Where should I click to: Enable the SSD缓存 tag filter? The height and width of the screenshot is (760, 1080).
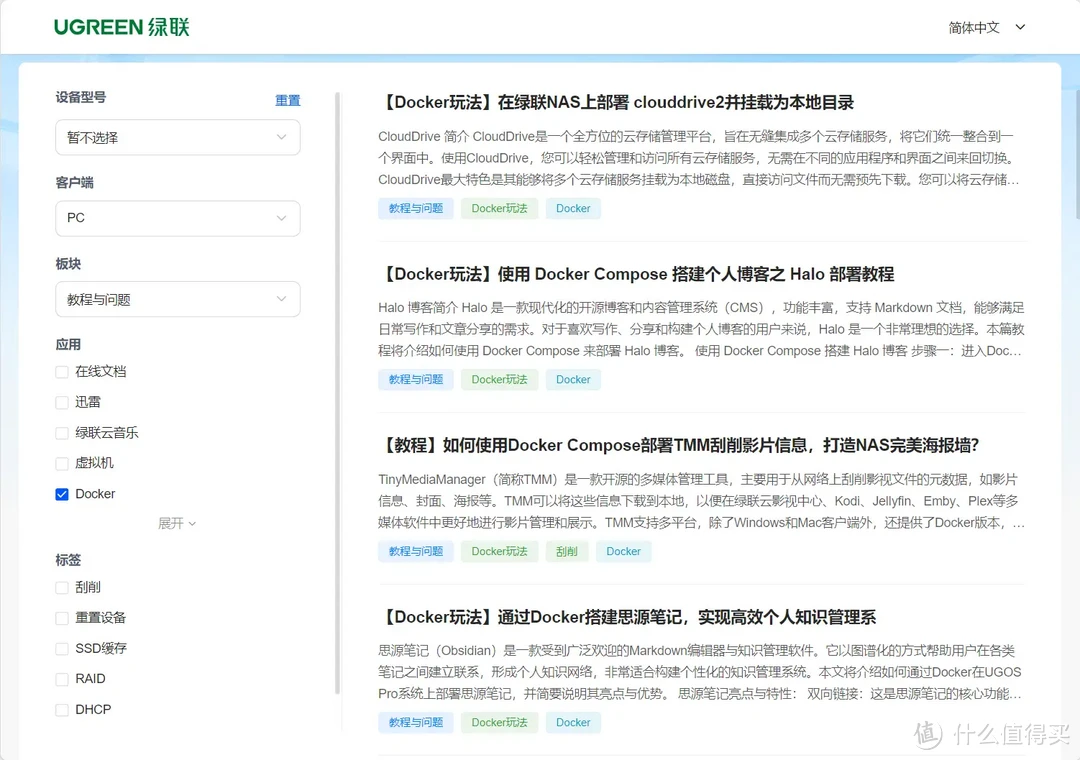coord(61,648)
